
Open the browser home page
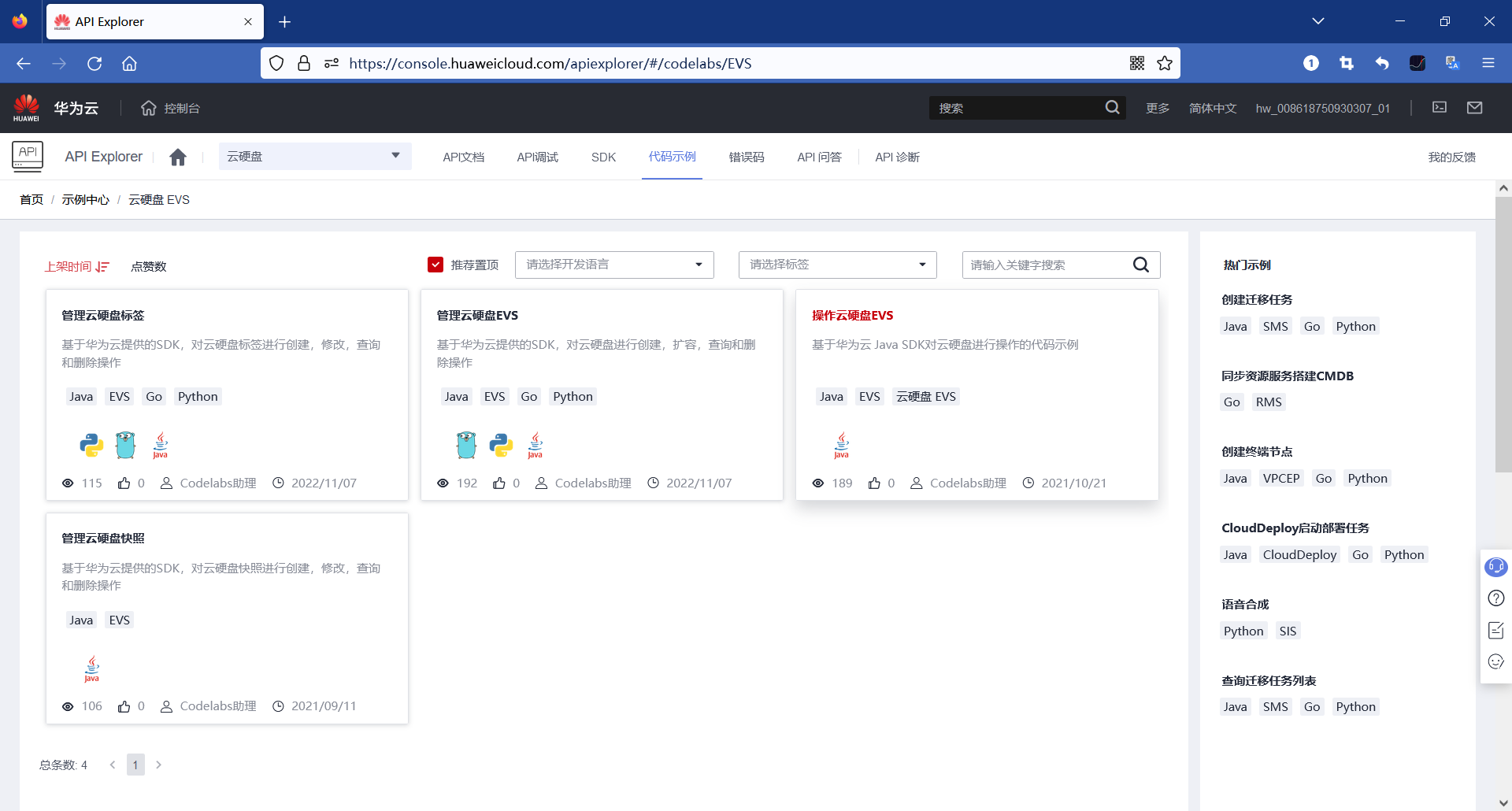pos(130,63)
